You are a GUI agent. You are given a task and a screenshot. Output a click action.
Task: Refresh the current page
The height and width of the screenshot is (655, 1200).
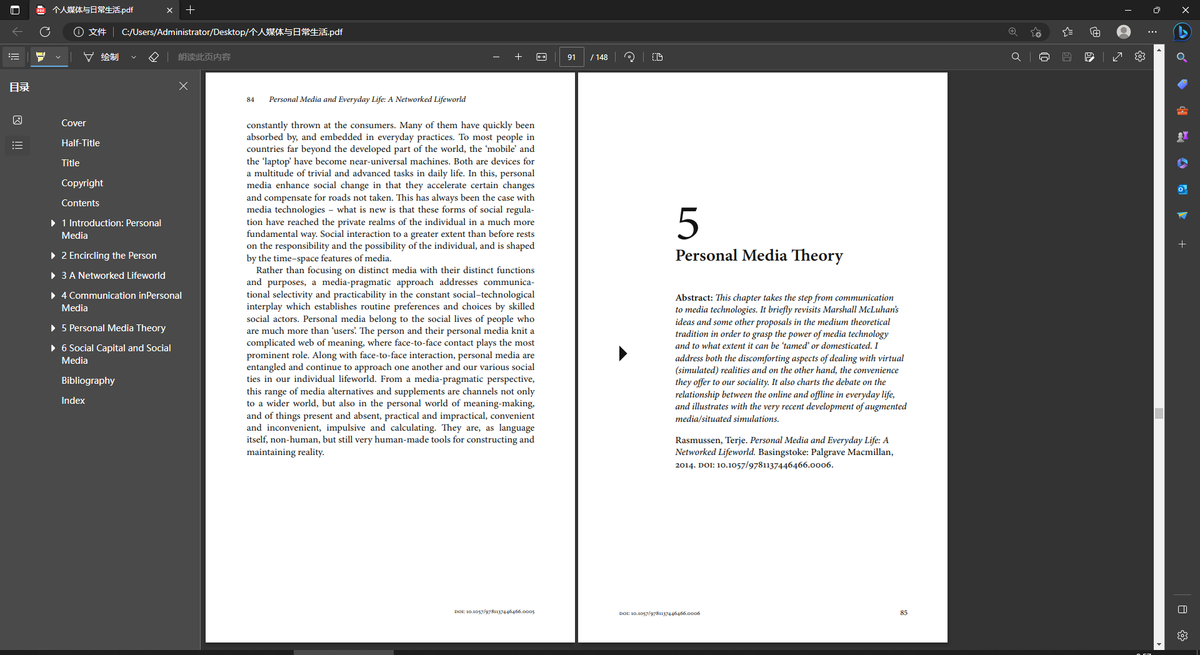click(45, 32)
